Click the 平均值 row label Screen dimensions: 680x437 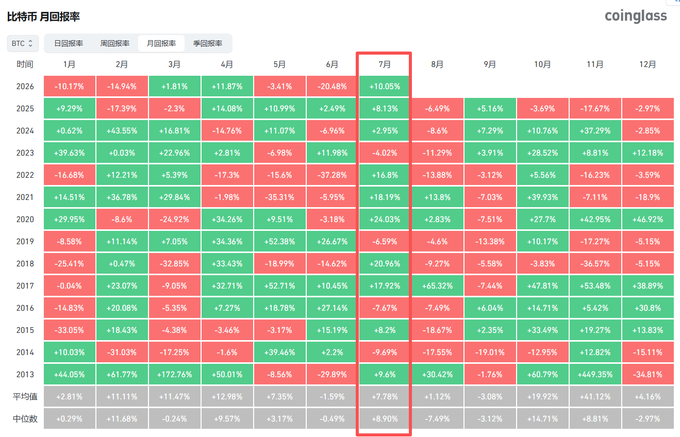25,396
